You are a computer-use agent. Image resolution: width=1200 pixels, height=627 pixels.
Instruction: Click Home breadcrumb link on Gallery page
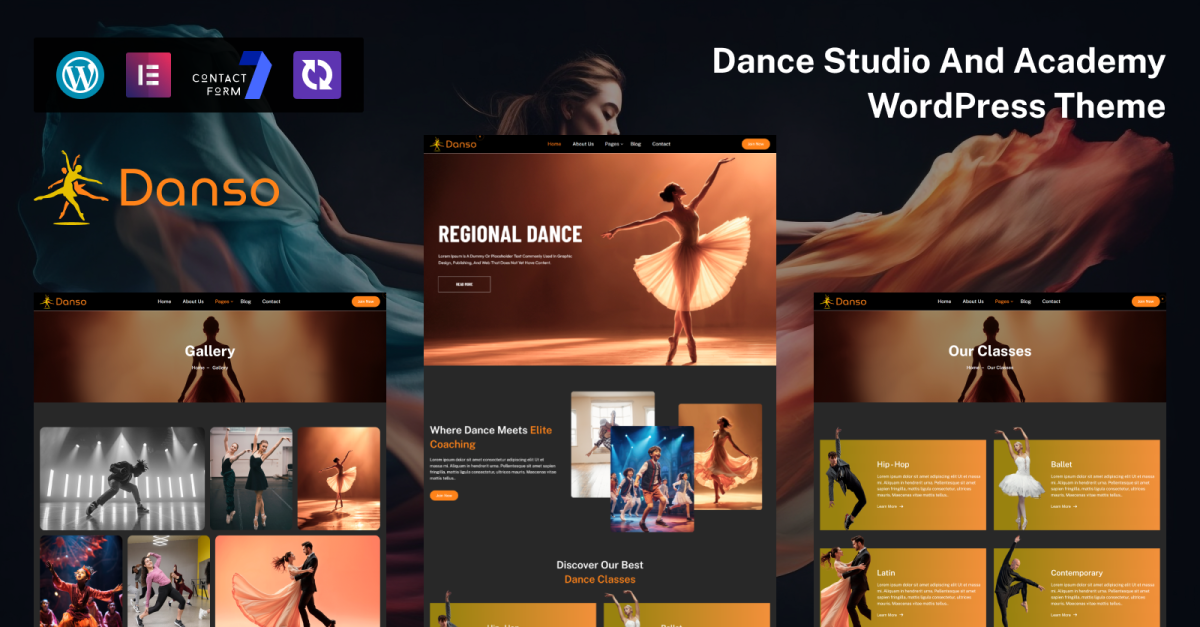(198, 367)
